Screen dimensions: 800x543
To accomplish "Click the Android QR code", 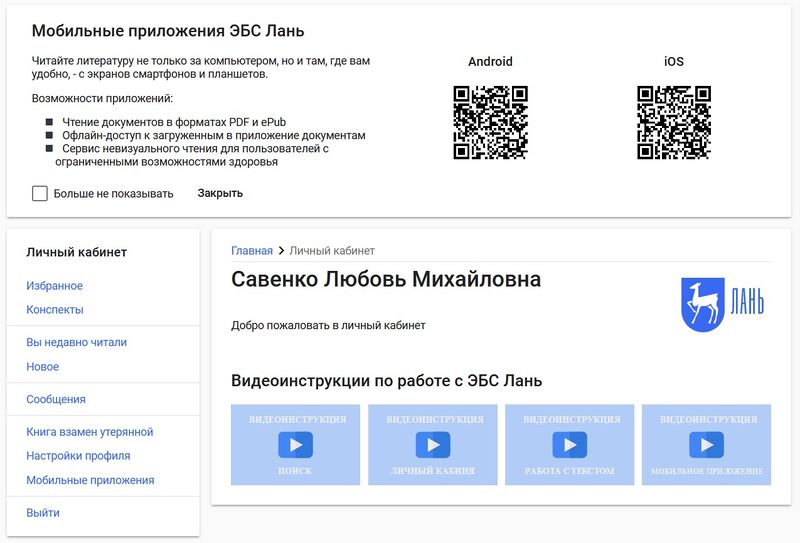I will 490,122.
